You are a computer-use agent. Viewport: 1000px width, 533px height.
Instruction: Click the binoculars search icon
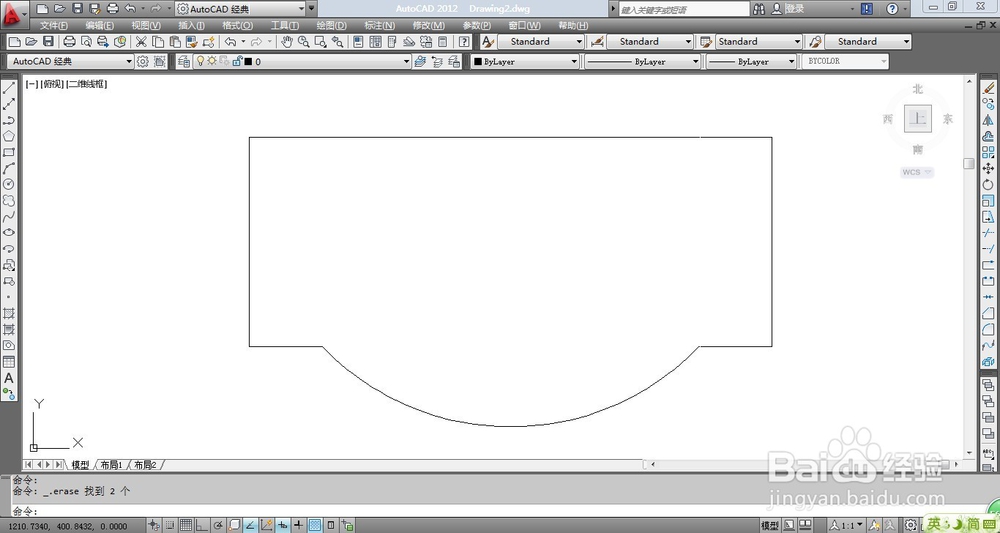pyautogui.click(x=759, y=9)
